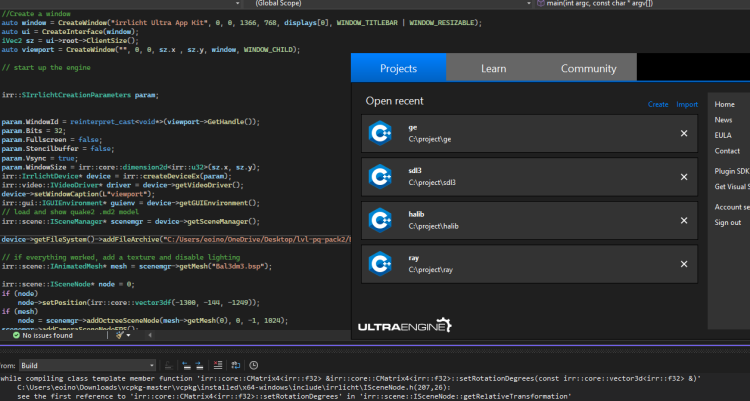Click the 'see the first reference' output line
Viewport: 750px width, 401px height.
coord(294,396)
